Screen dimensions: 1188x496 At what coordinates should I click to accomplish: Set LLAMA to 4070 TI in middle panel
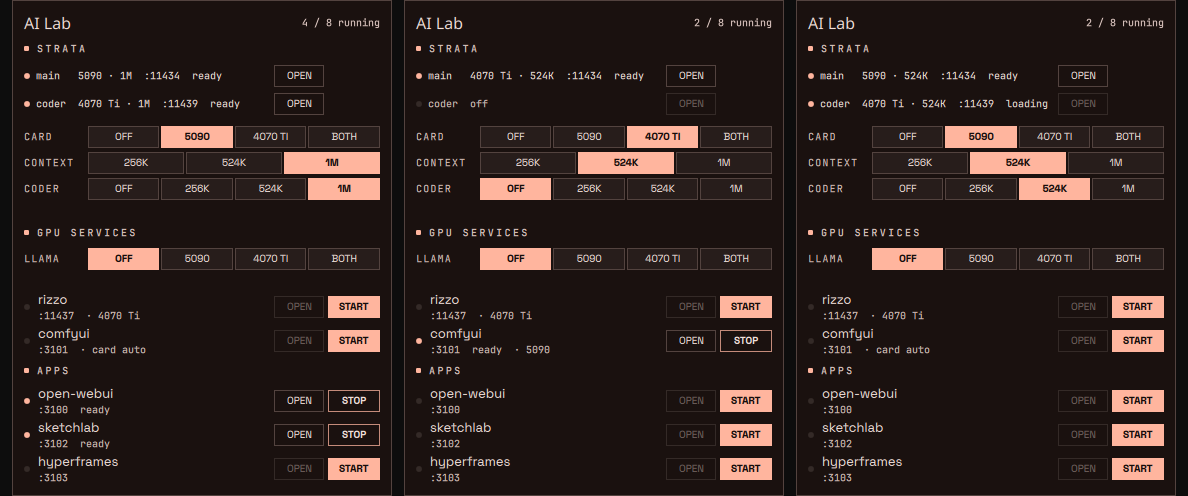[x=662, y=259]
